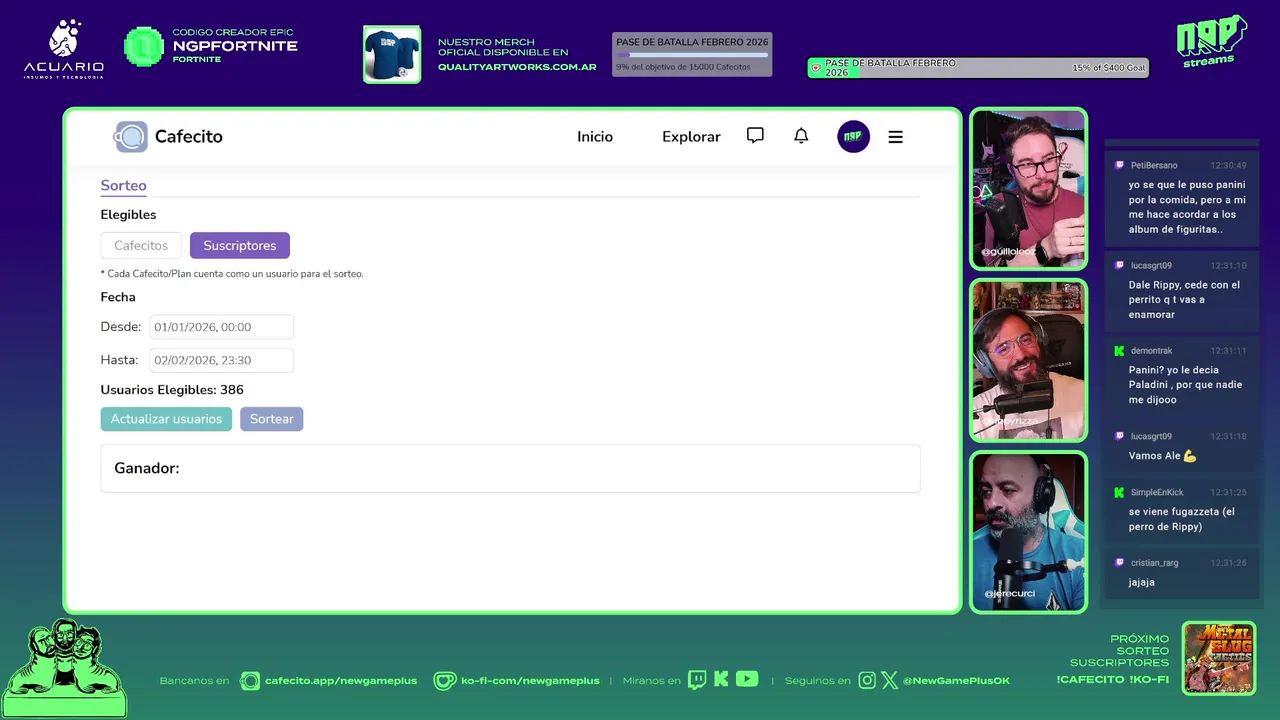This screenshot has height=720, width=1280.
Task: Click the 'Usuarios Elegibles: 386' text
Action: click(x=172, y=390)
